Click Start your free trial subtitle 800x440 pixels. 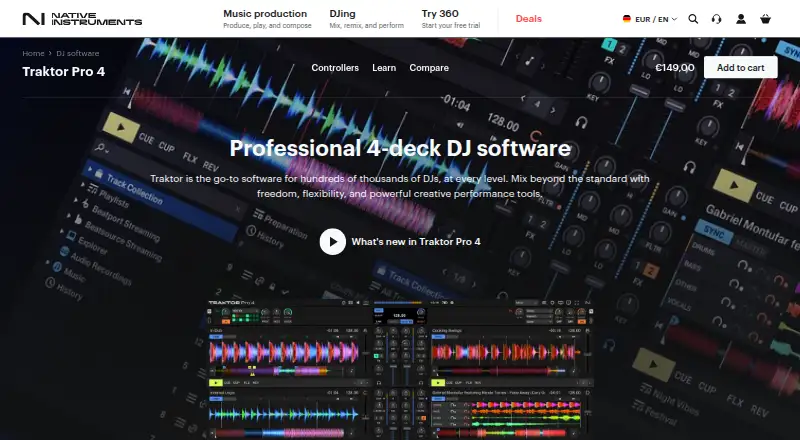coord(451,26)
